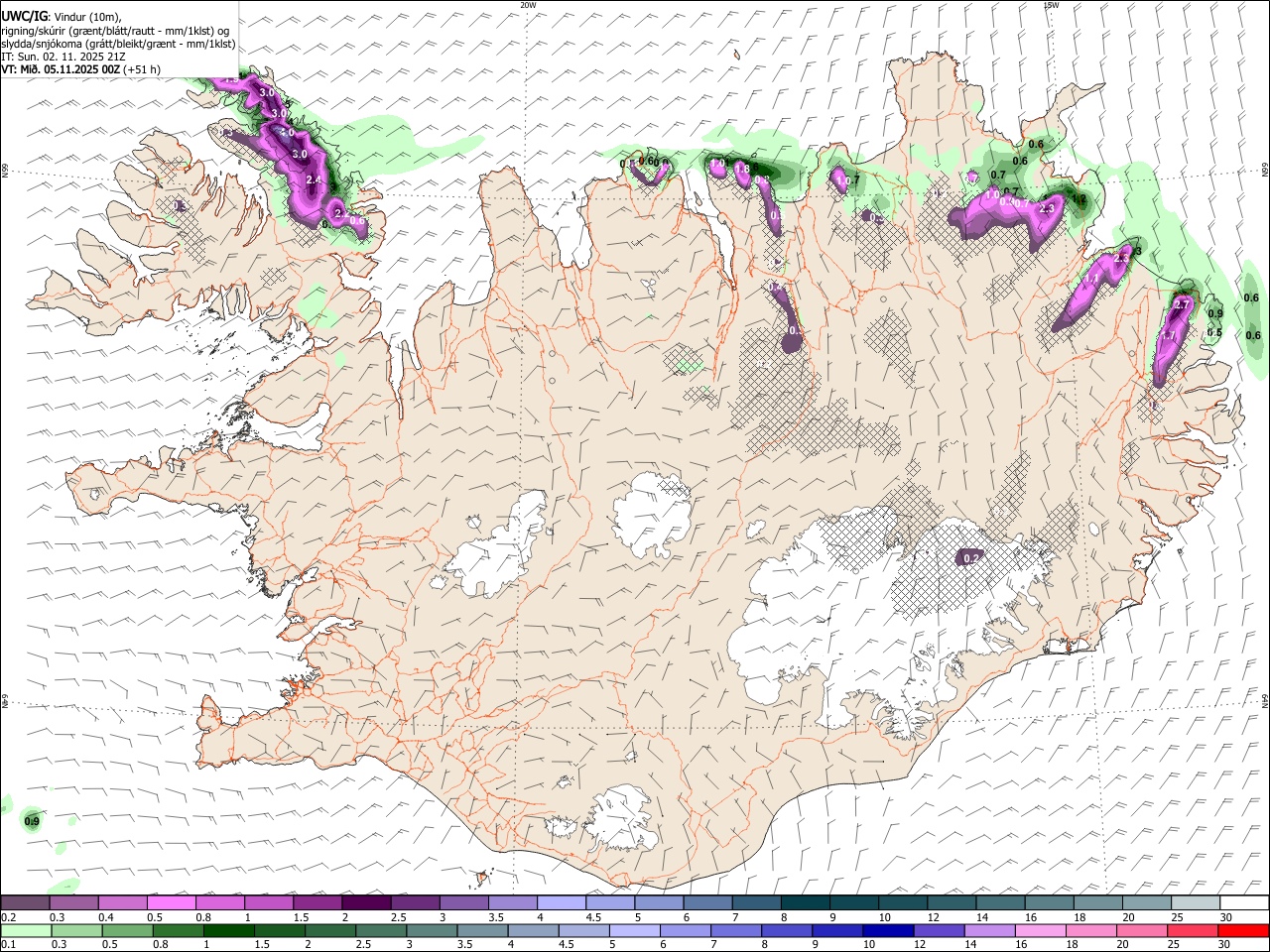Click the 'IT: Sun. 02. 11. 2025 21Z' line

click(x=63, y=57)
